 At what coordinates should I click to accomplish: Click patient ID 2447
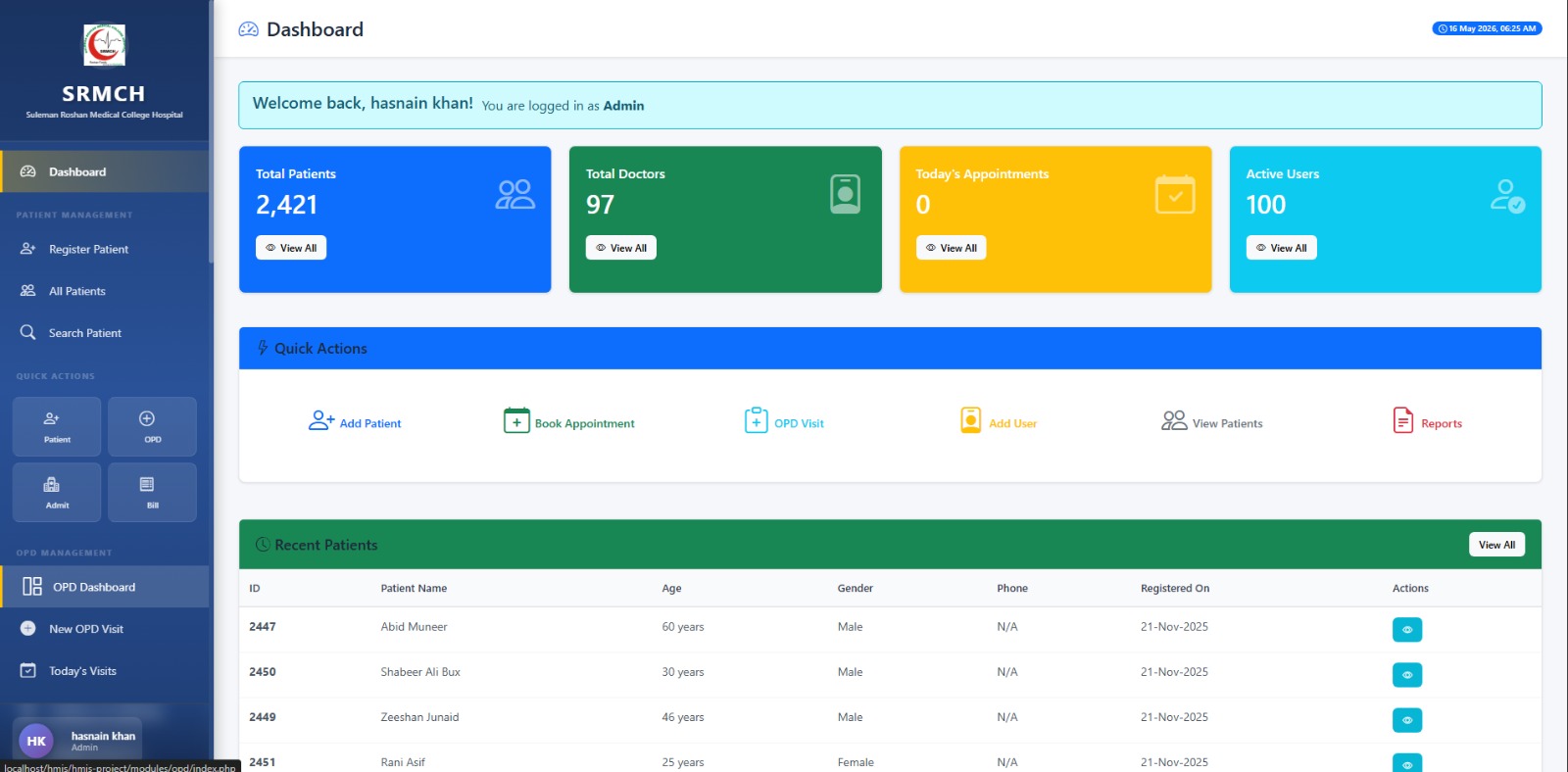pyautogui.click(x=262, y=627)
